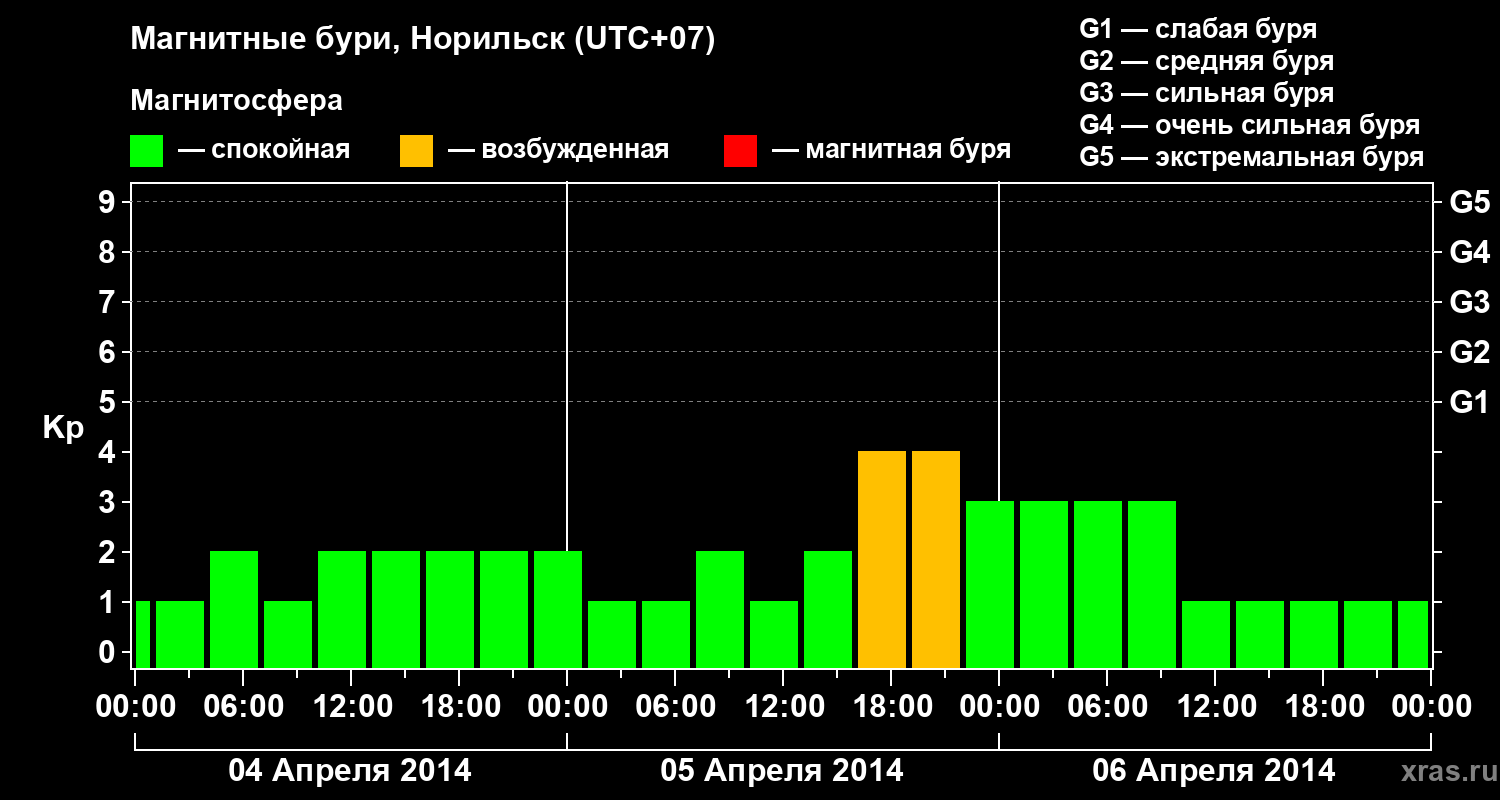The height and width of the screenshot is (800, 1500).
Task: Click the 'G1' label on the right axis
Action: (x=1470, y=402)
